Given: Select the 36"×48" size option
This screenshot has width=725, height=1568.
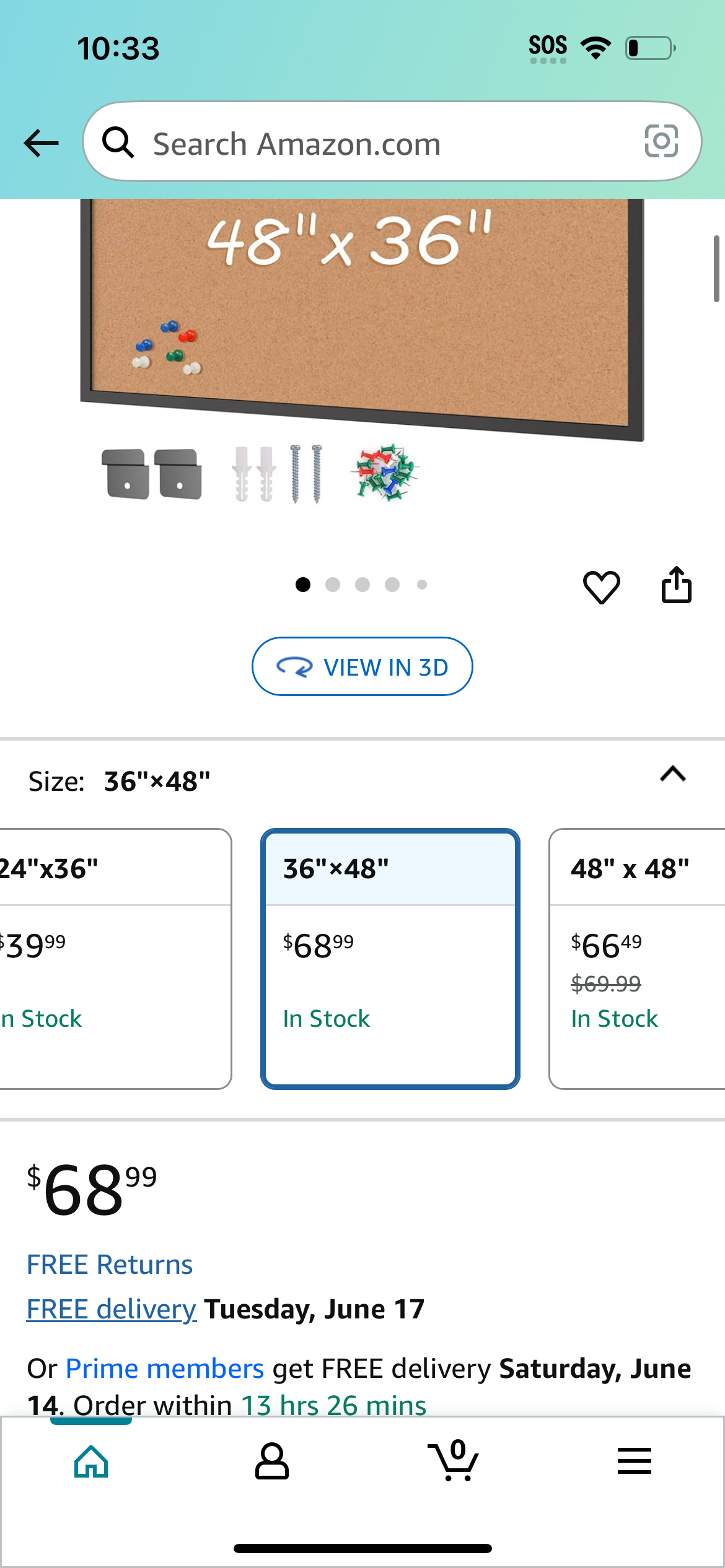Looking at the screenshot, I should pyautogui.click(x=390, y=958).
